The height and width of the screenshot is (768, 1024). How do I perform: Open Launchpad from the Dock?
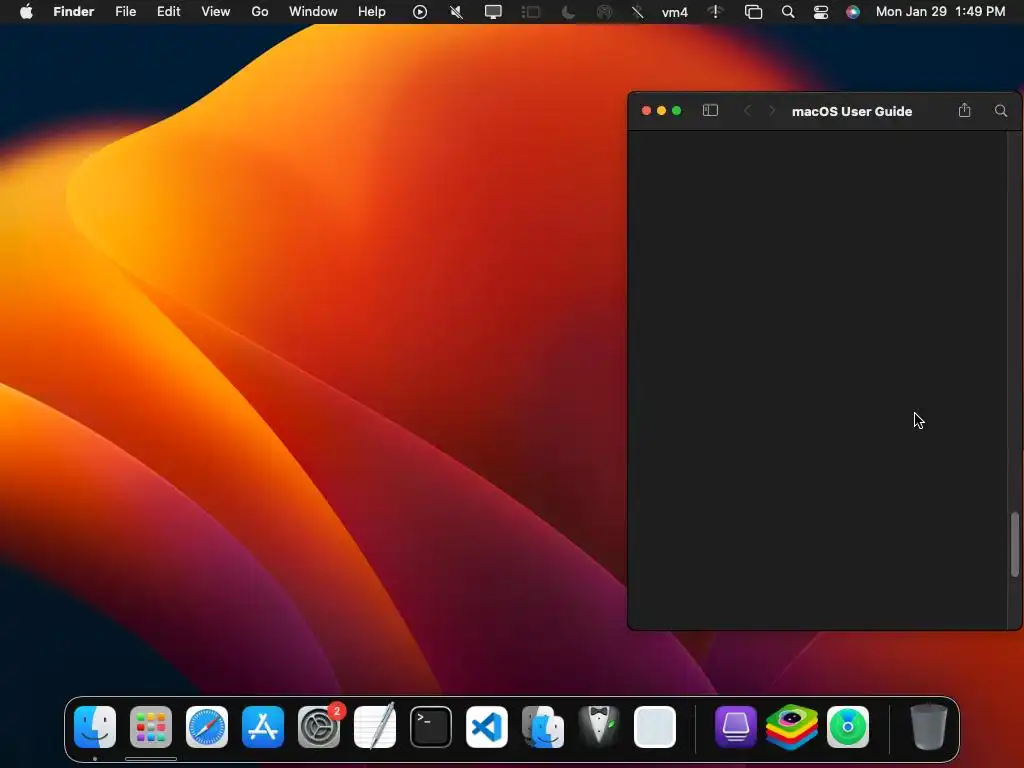pyautogui.click(x=151, y=727)
